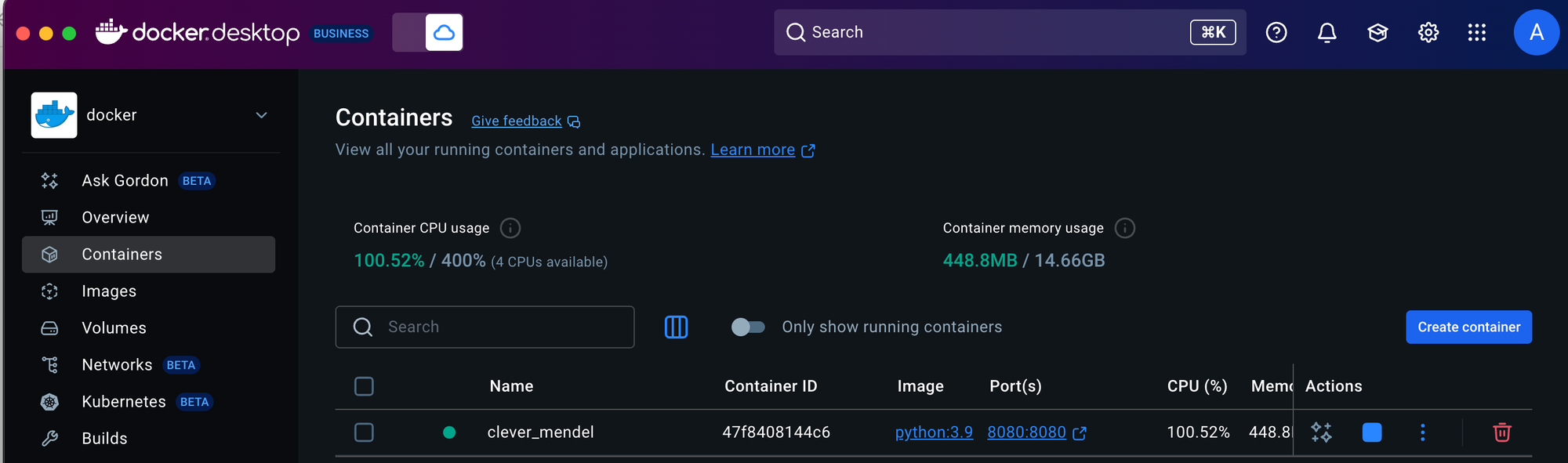Viewport: 1568px width, 463px height.
Task: Click the Docker whale logo in header
Action: (x=111, y=31)
